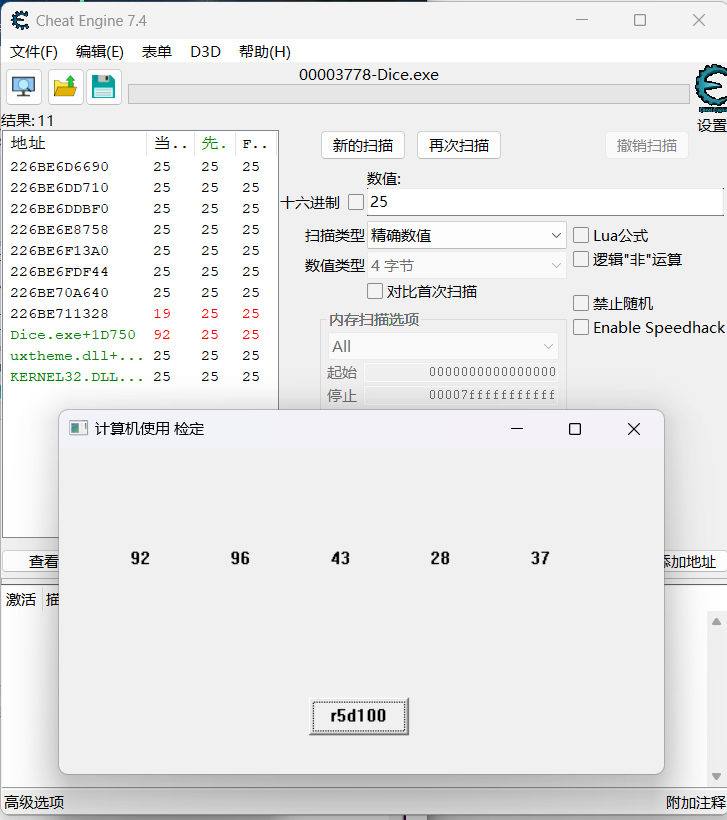This screenshot has width=727, height=820.
Task: Click the 查看 button
Action: (x=31, y=562)
